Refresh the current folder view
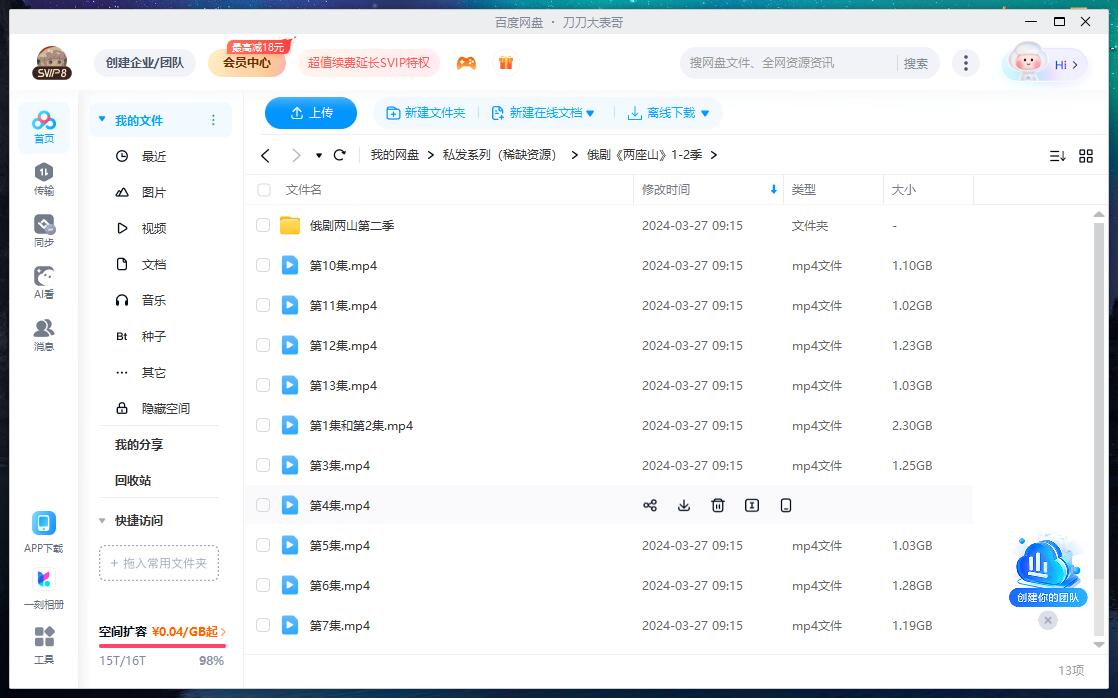The image size is (1118, 698). tap(339, 156)
